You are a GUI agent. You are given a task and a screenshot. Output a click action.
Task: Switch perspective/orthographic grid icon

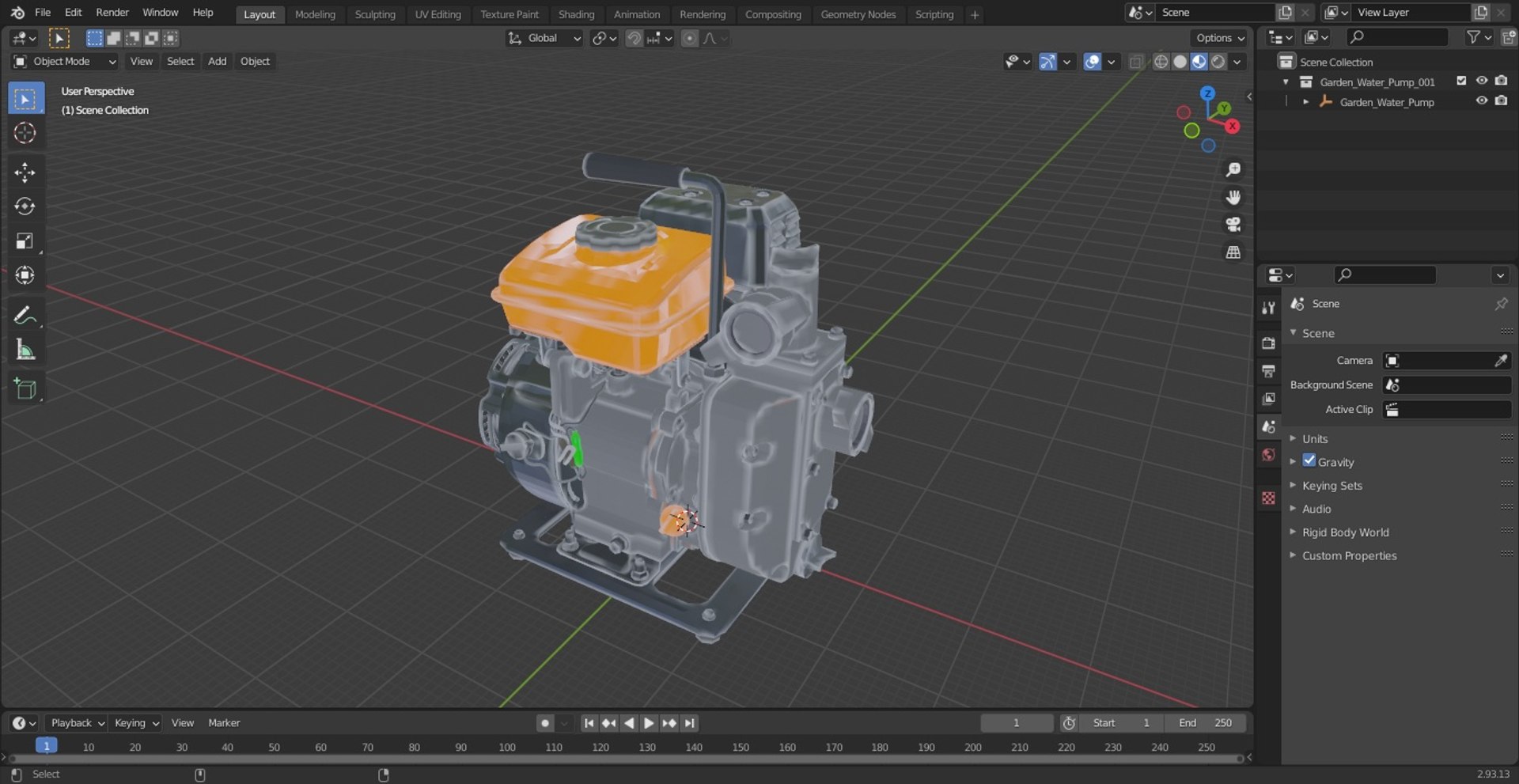(1233, 252)
